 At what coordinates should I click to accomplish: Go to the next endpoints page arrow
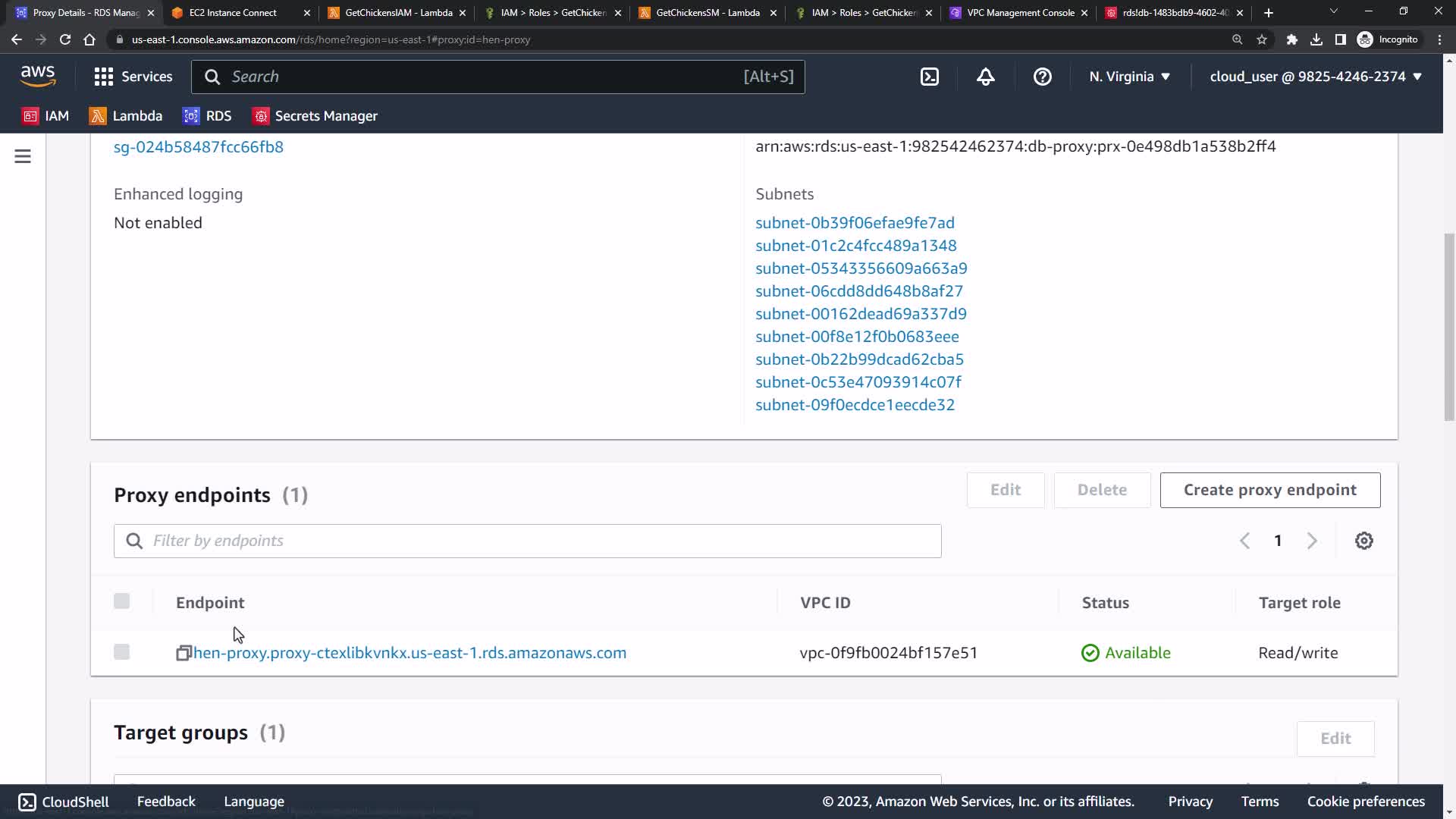tap(1312, 541)
